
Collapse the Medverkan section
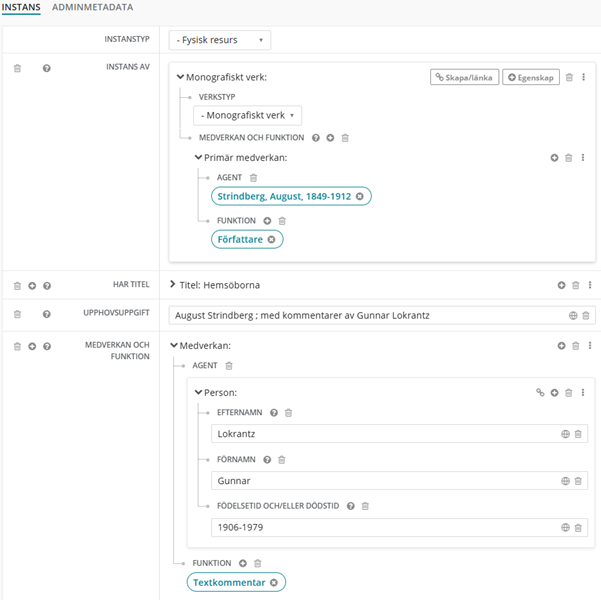(x=174, y=345)
